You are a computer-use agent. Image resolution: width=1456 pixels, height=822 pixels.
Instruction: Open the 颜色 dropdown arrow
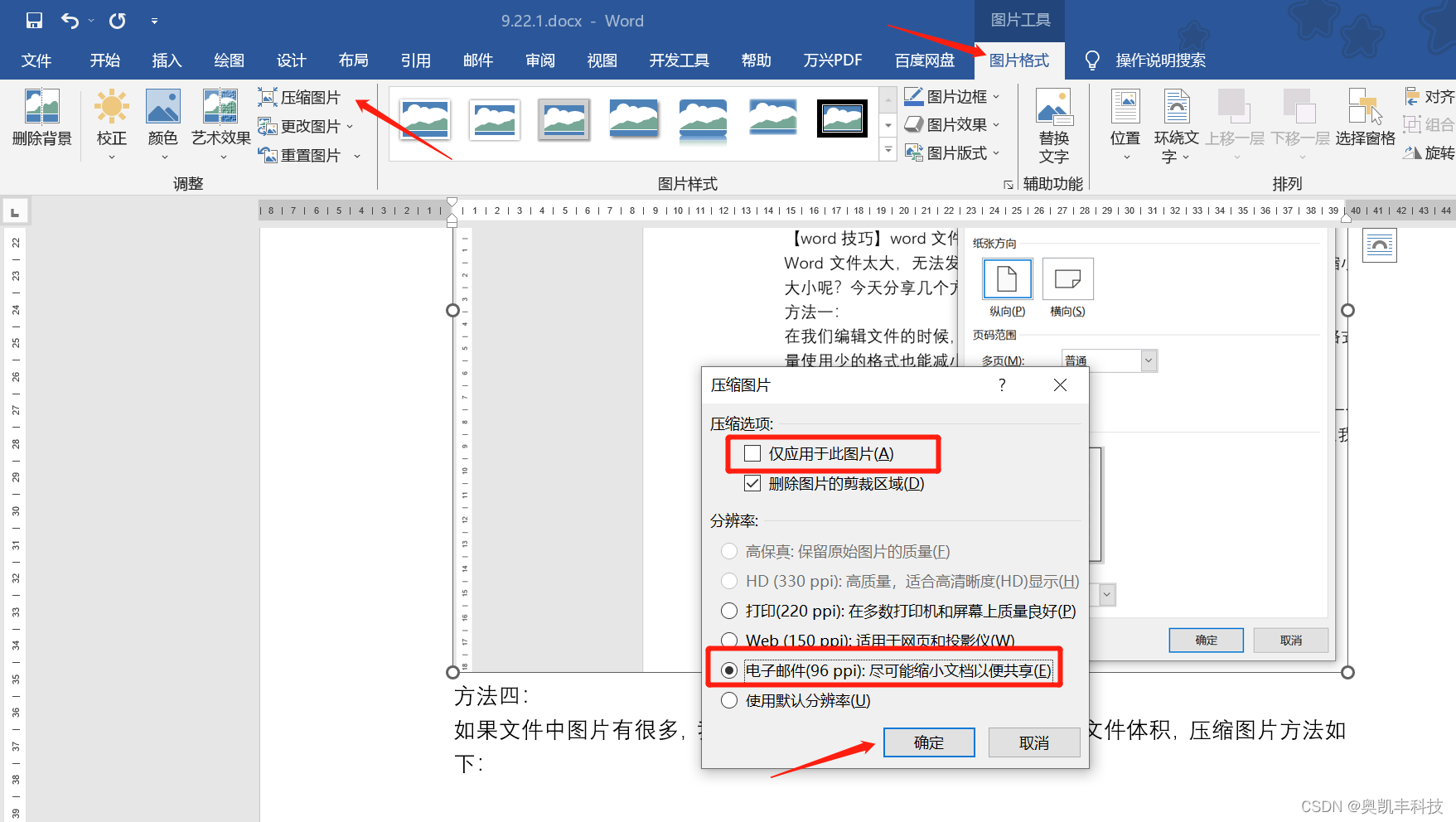click(164, 157)
